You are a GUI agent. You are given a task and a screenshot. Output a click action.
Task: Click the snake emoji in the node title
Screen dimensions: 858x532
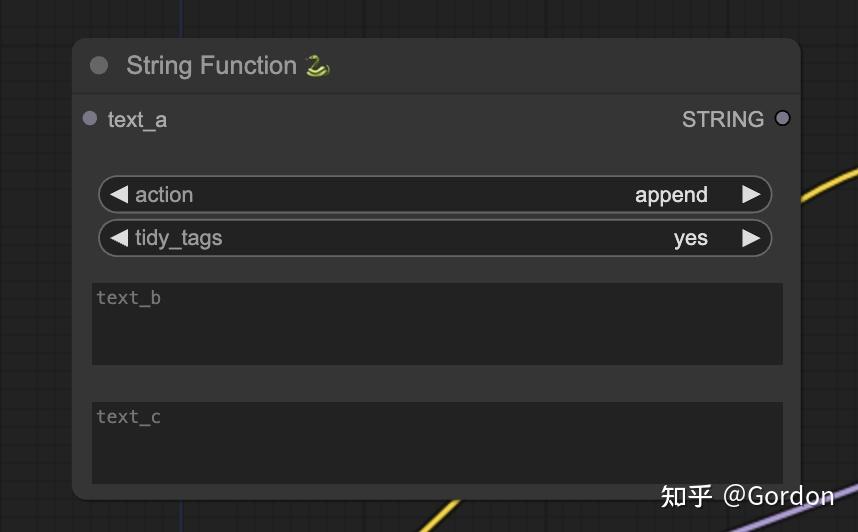[317, 67]
